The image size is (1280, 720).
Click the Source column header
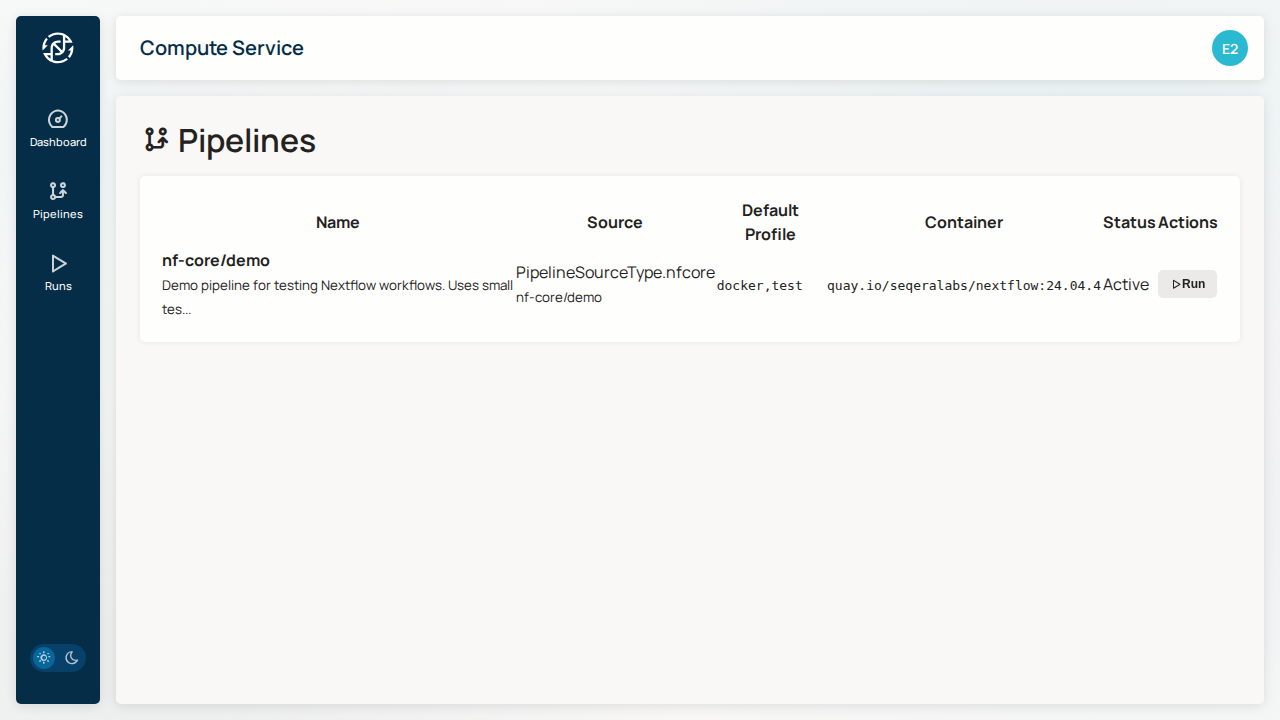click(614, 223)
